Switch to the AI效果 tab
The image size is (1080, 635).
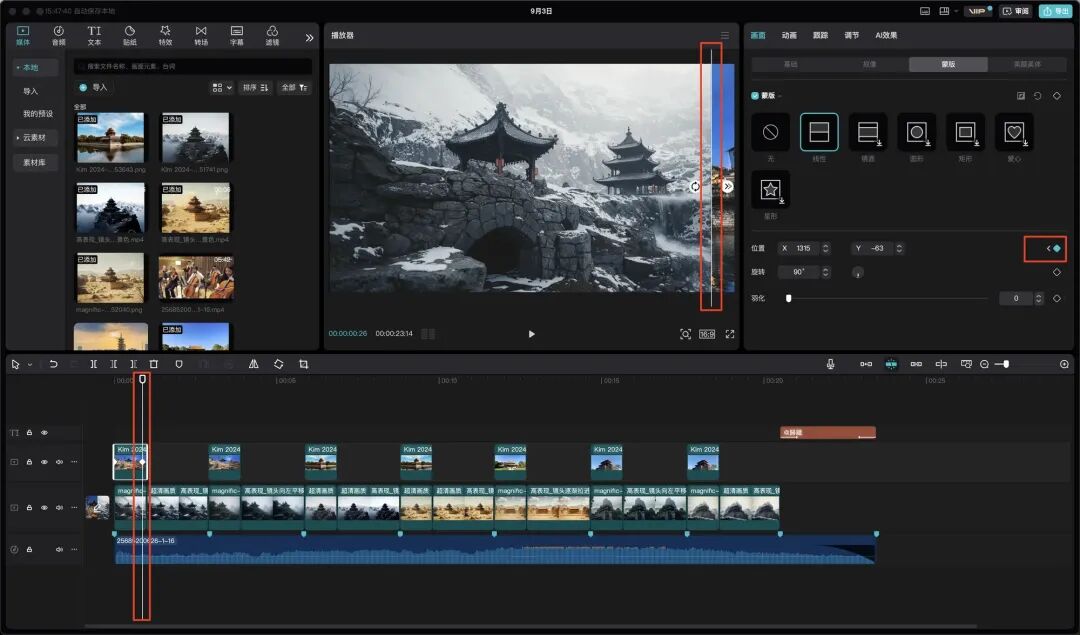[x=886, y=35]
